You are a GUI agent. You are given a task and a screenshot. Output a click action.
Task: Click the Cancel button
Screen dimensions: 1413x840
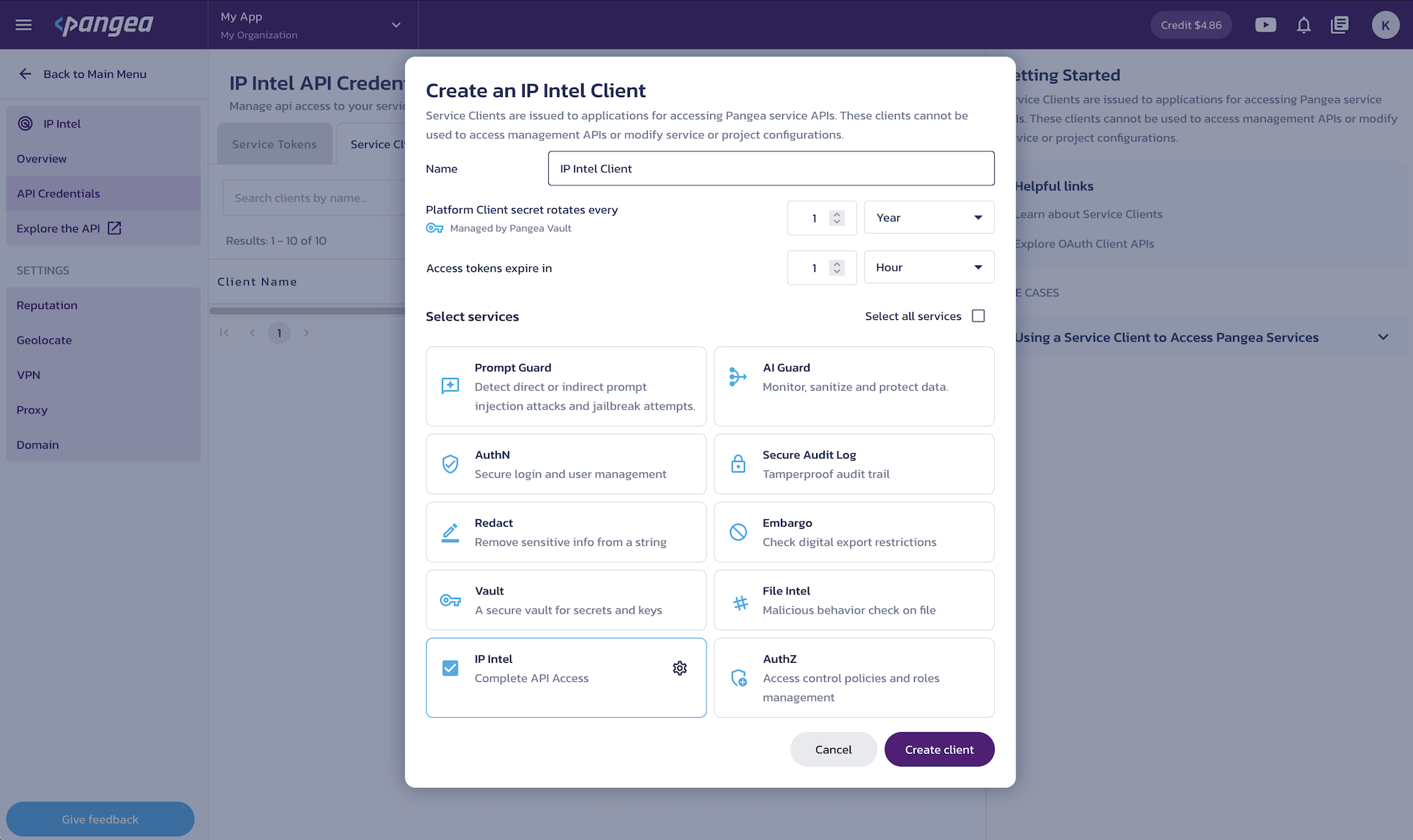[x=833, y=749]
